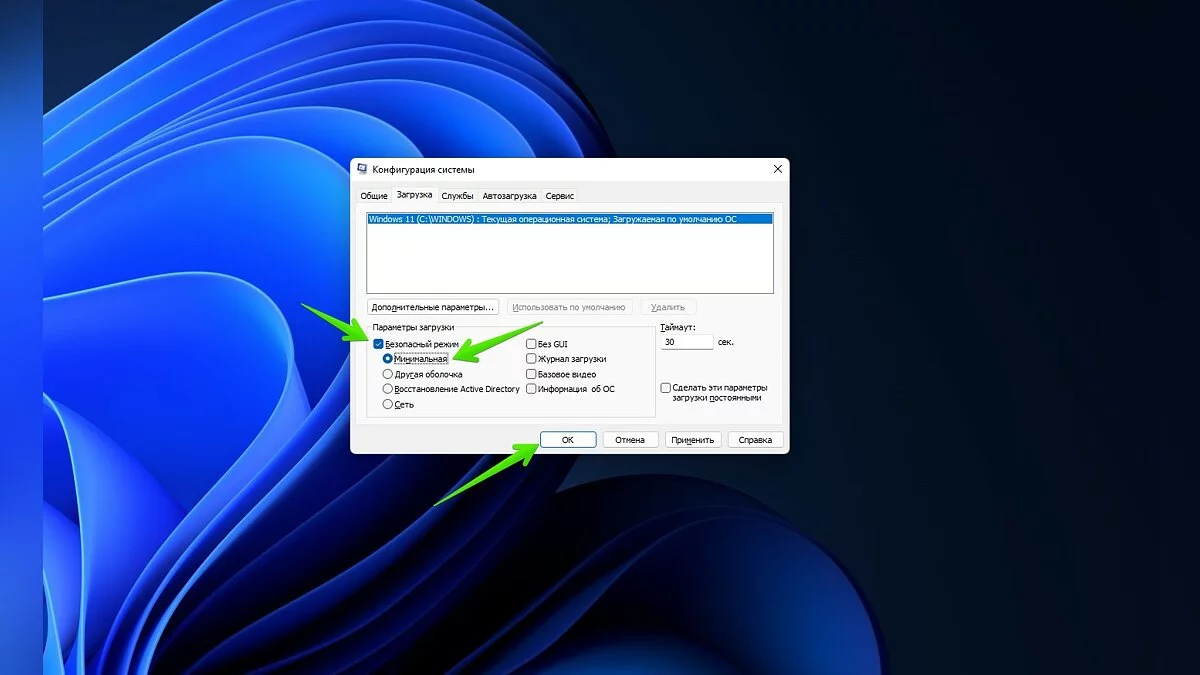The width and height of the screenshot is (1200, 675).
Task: Enable the Журнал загрузки checkbox
Action: tap(531, 359)
